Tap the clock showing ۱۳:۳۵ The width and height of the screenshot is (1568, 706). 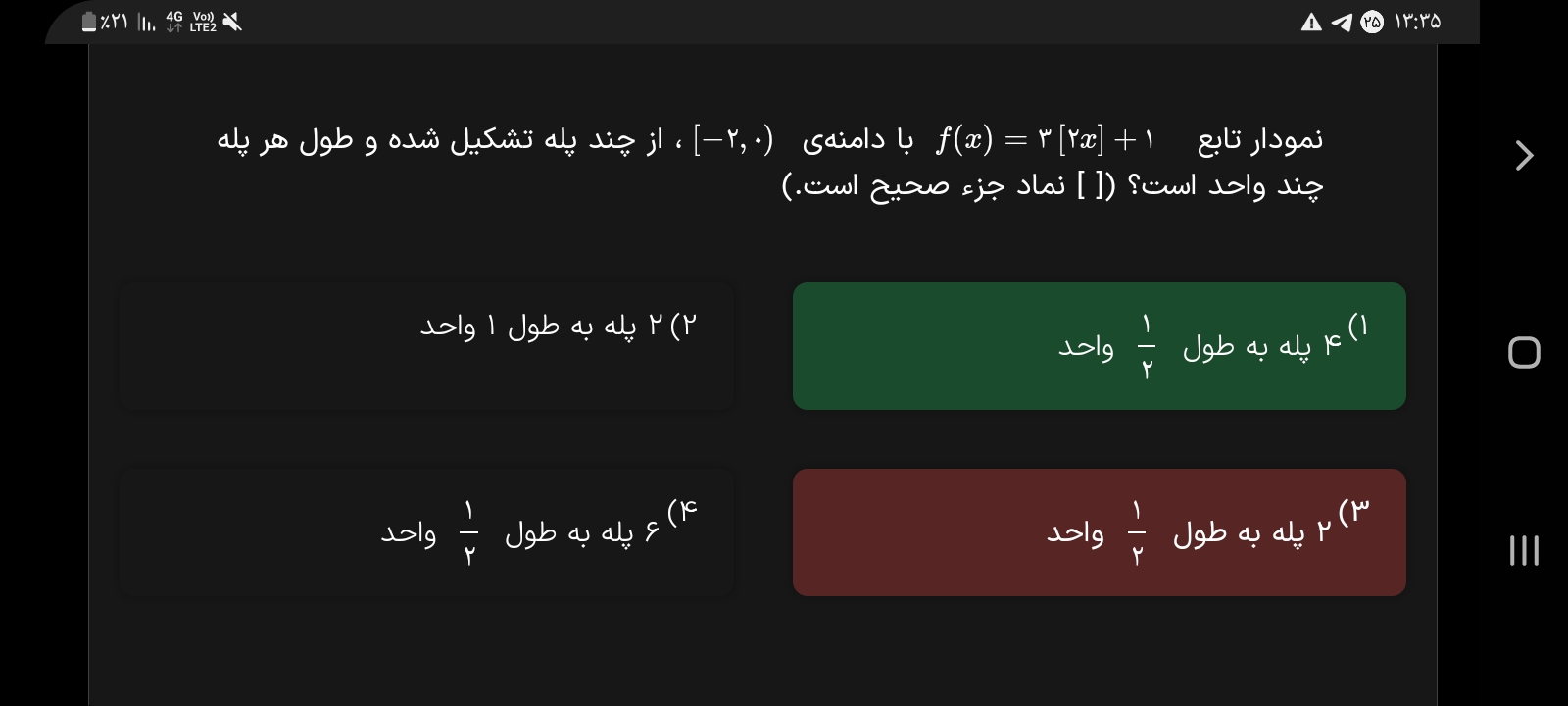tap(1417, 22)
